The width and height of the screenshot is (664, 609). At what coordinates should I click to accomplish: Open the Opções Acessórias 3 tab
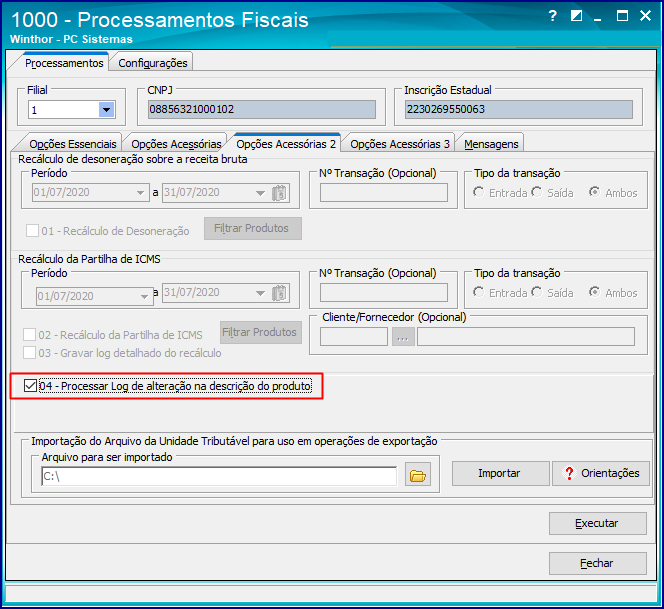(x=400, y=144)
